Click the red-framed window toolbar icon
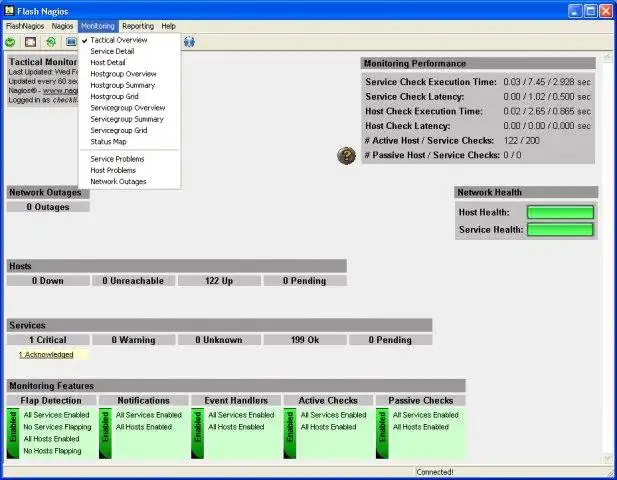Viewport: 617px width, 480px height. point(30,42)
